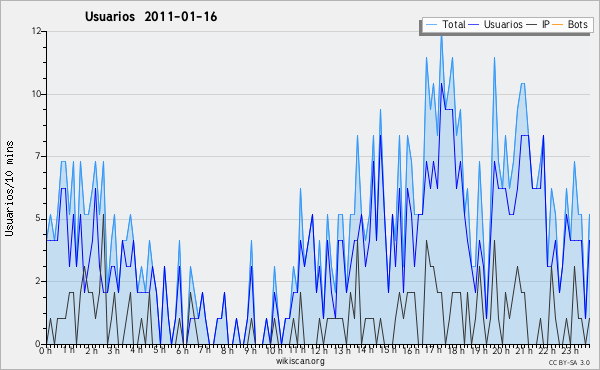Image resolution: width=600 pixels, height=370 pixels.
Task: Click the '7 h' x-axis label
Action: 205,350
